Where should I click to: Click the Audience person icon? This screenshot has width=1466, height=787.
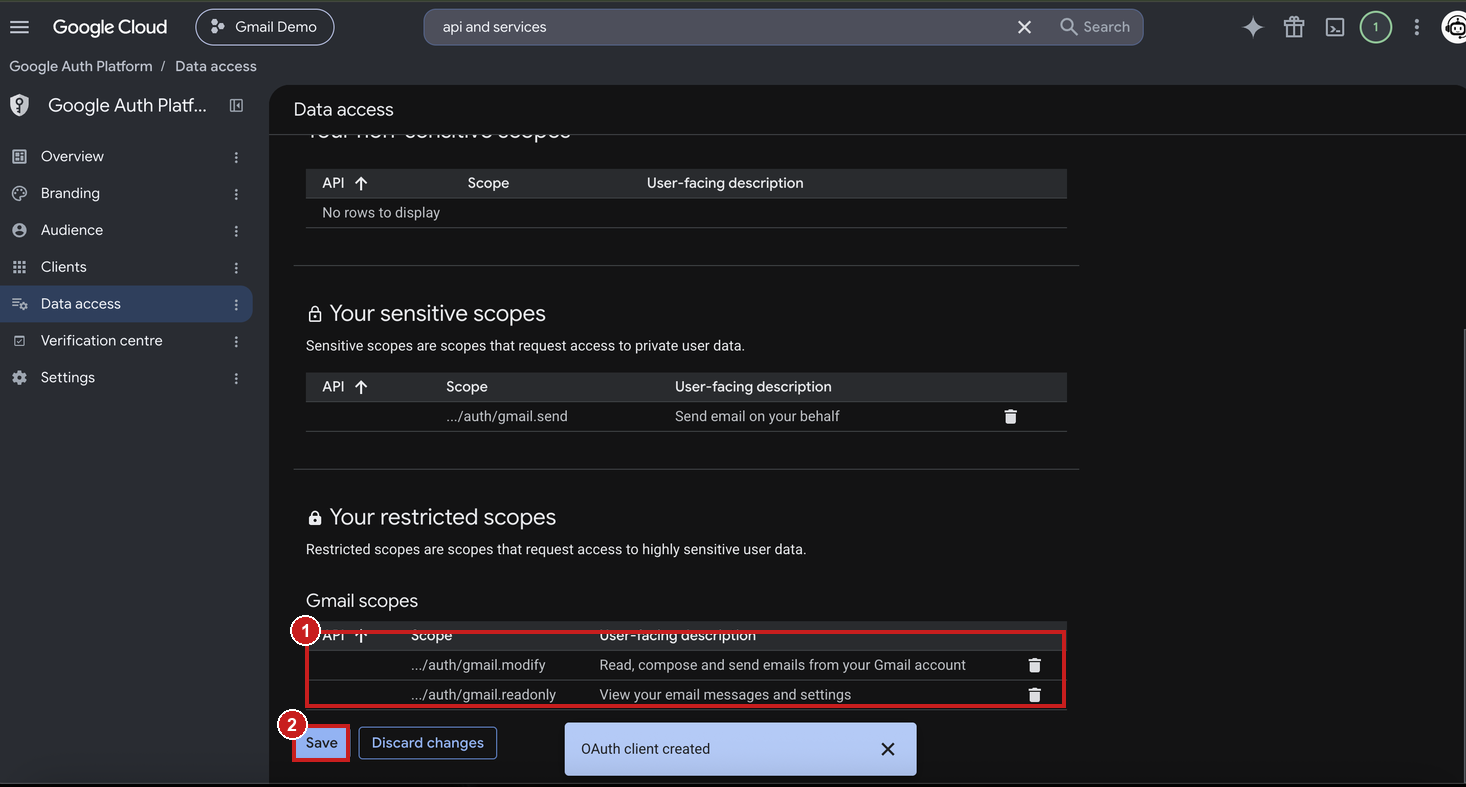click(19, 230)
